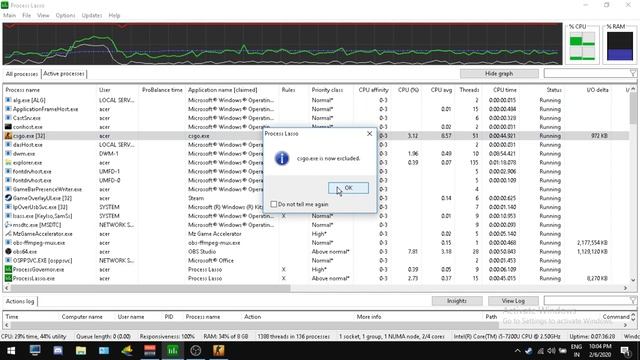This screenshot has height=360, width=640.
Task: Check 'Do not tell me again' checkbox
Action: coord(273,204)
